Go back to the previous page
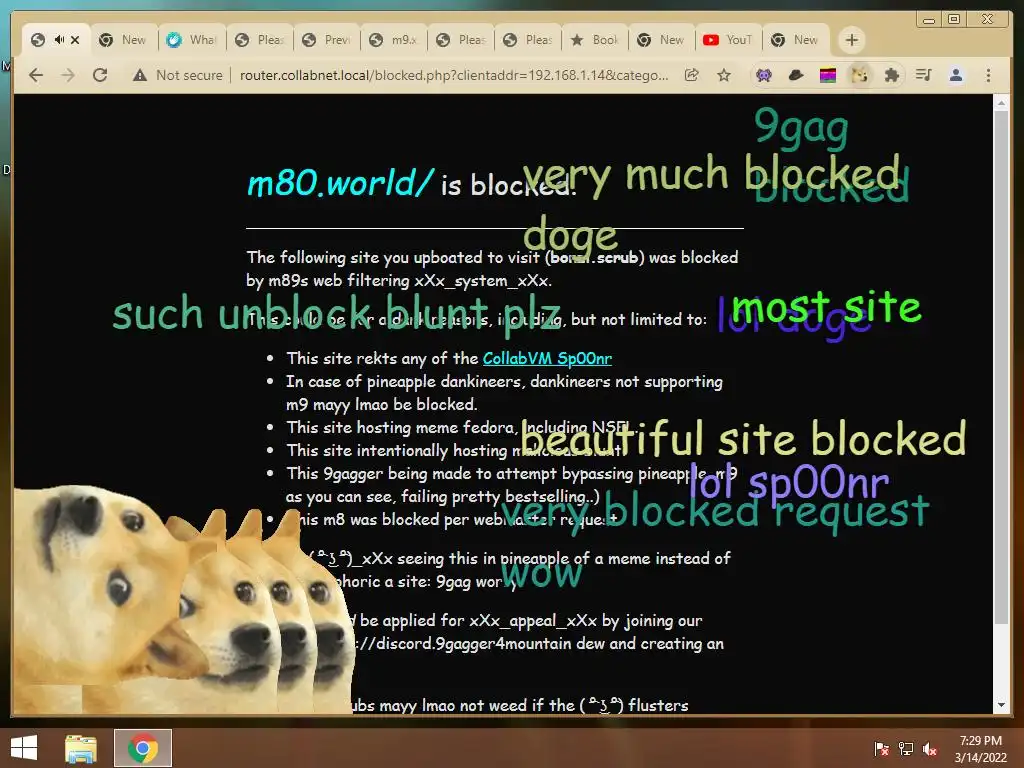This screenshot has width=1024, height=768. pos(36,75)
